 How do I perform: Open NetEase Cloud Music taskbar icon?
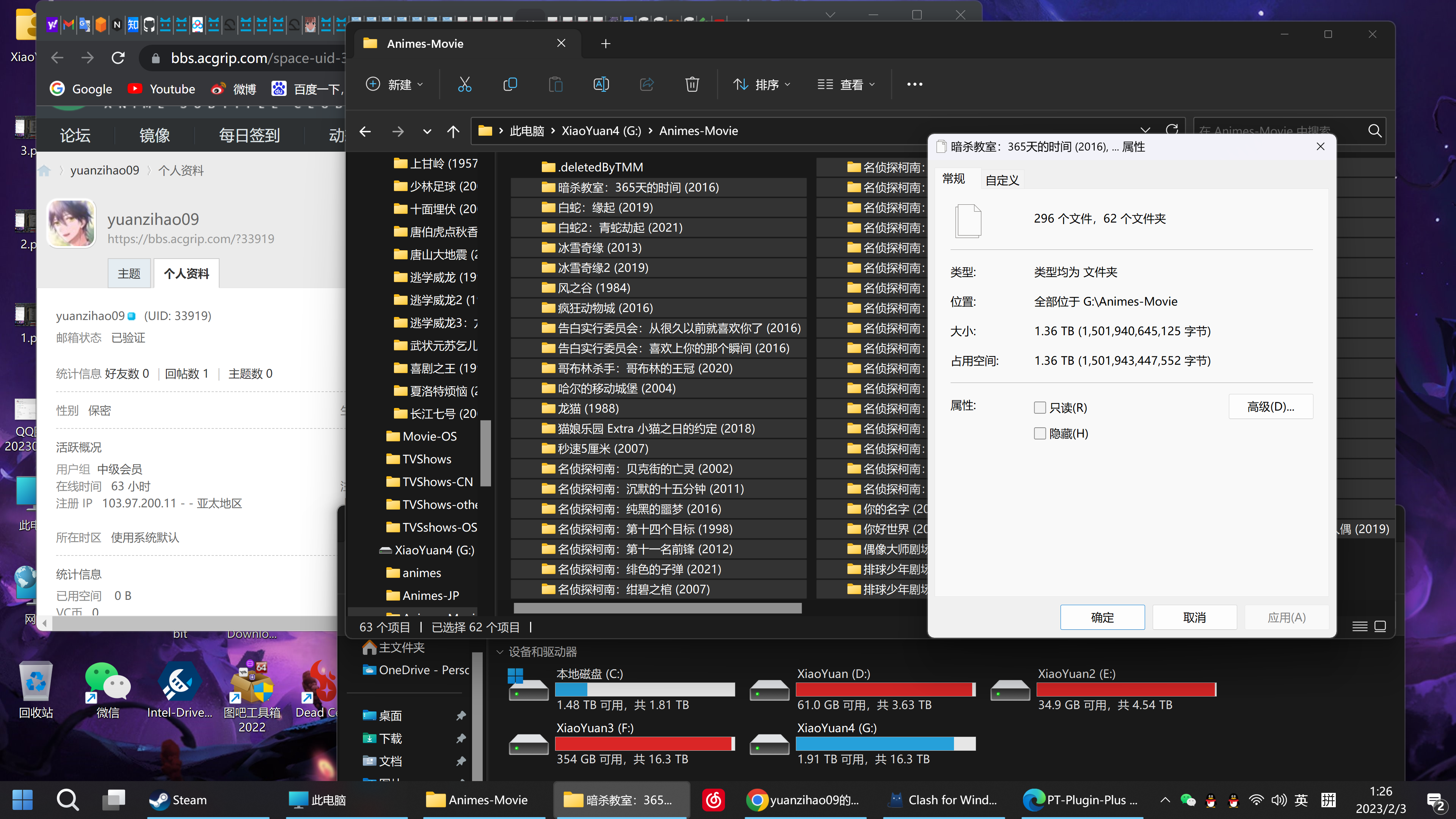tap(713, 800)
